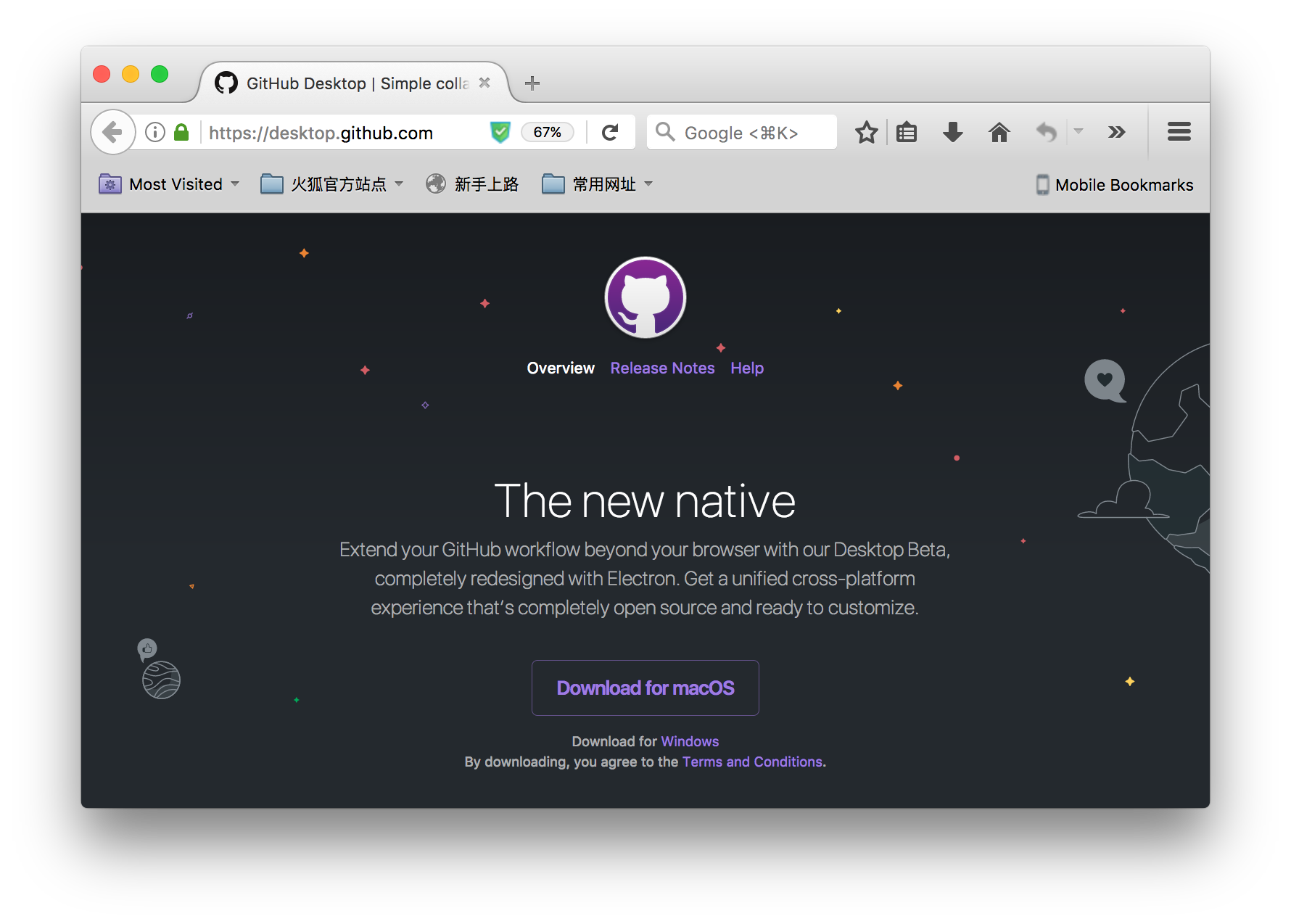Expand the 火狐官方站点 bookmark folder

(x=331, y=184)
